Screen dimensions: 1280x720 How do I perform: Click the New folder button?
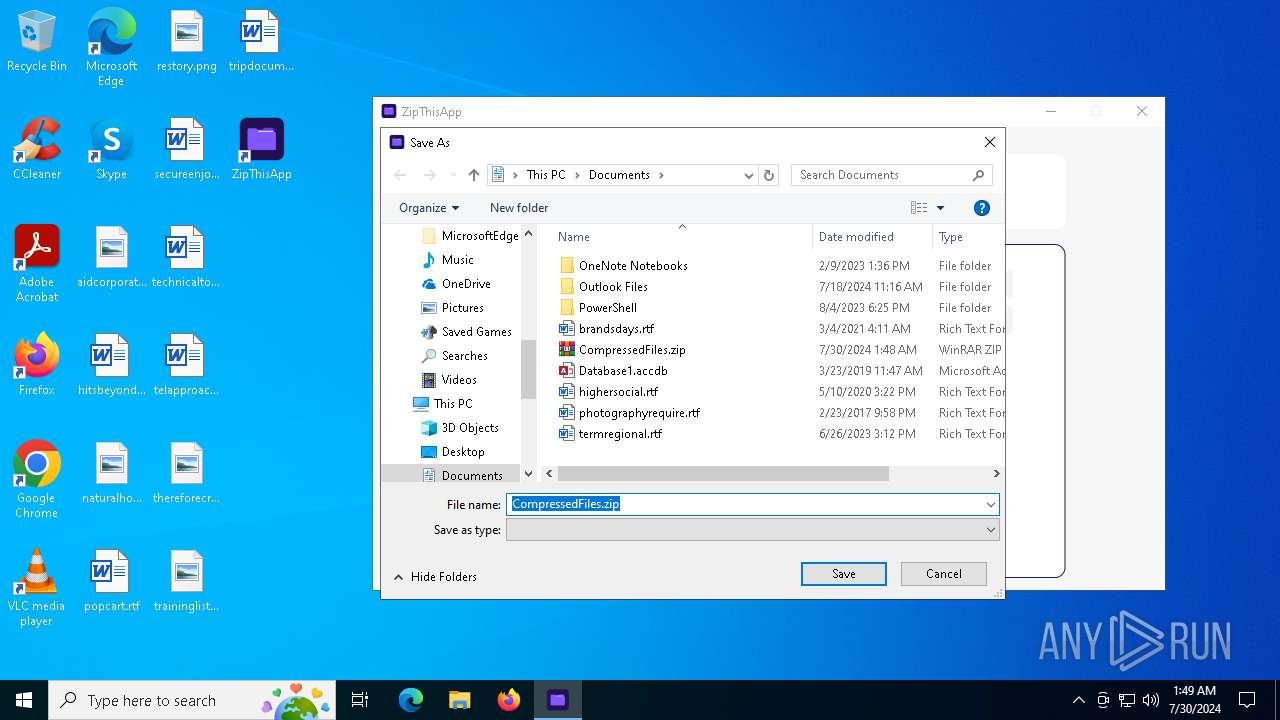click(519, 208)
